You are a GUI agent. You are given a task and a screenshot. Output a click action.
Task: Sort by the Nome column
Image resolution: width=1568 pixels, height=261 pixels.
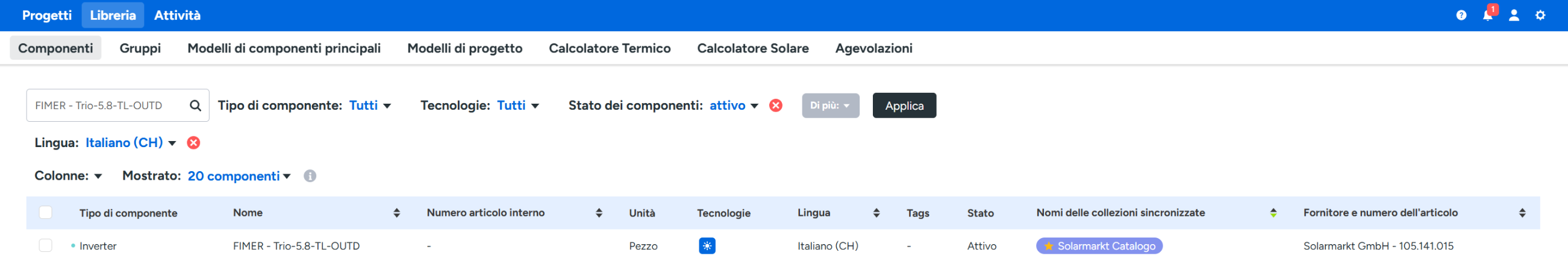[397, 213]
